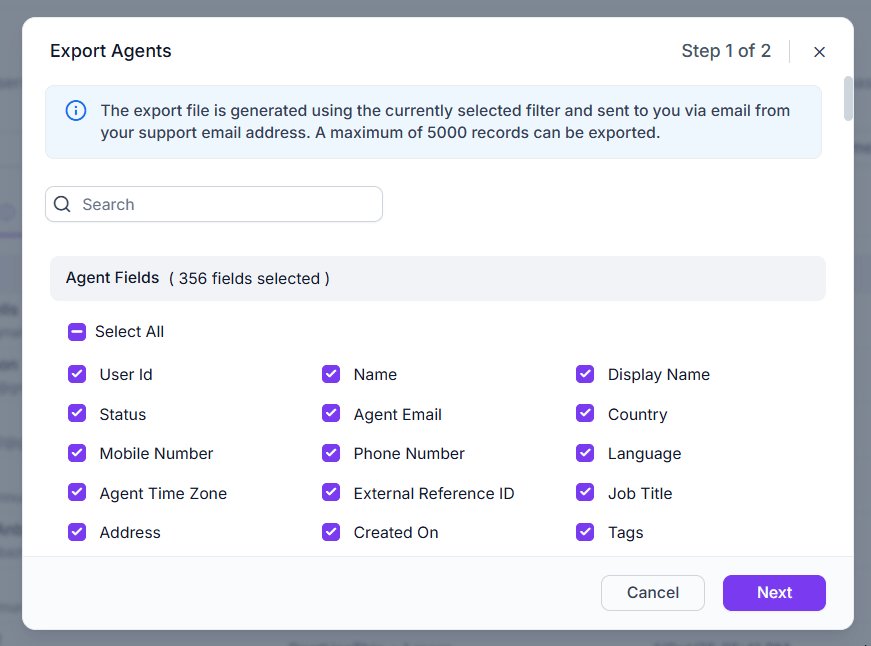Click the Next button
The height and width of the screenshot is (646, 871).
(774, 592)
